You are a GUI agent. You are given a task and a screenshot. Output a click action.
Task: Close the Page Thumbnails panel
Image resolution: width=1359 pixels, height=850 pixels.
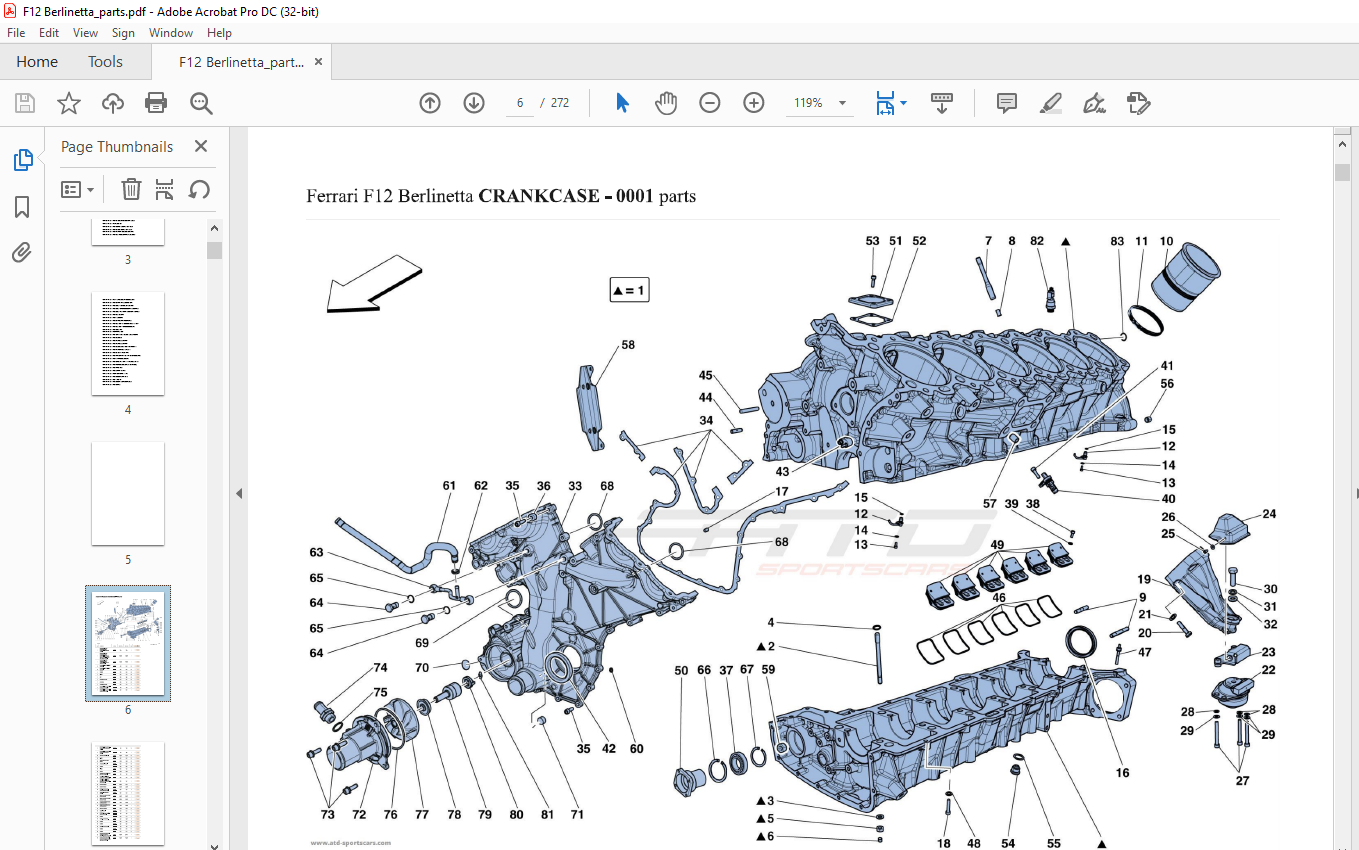[201, 146]
